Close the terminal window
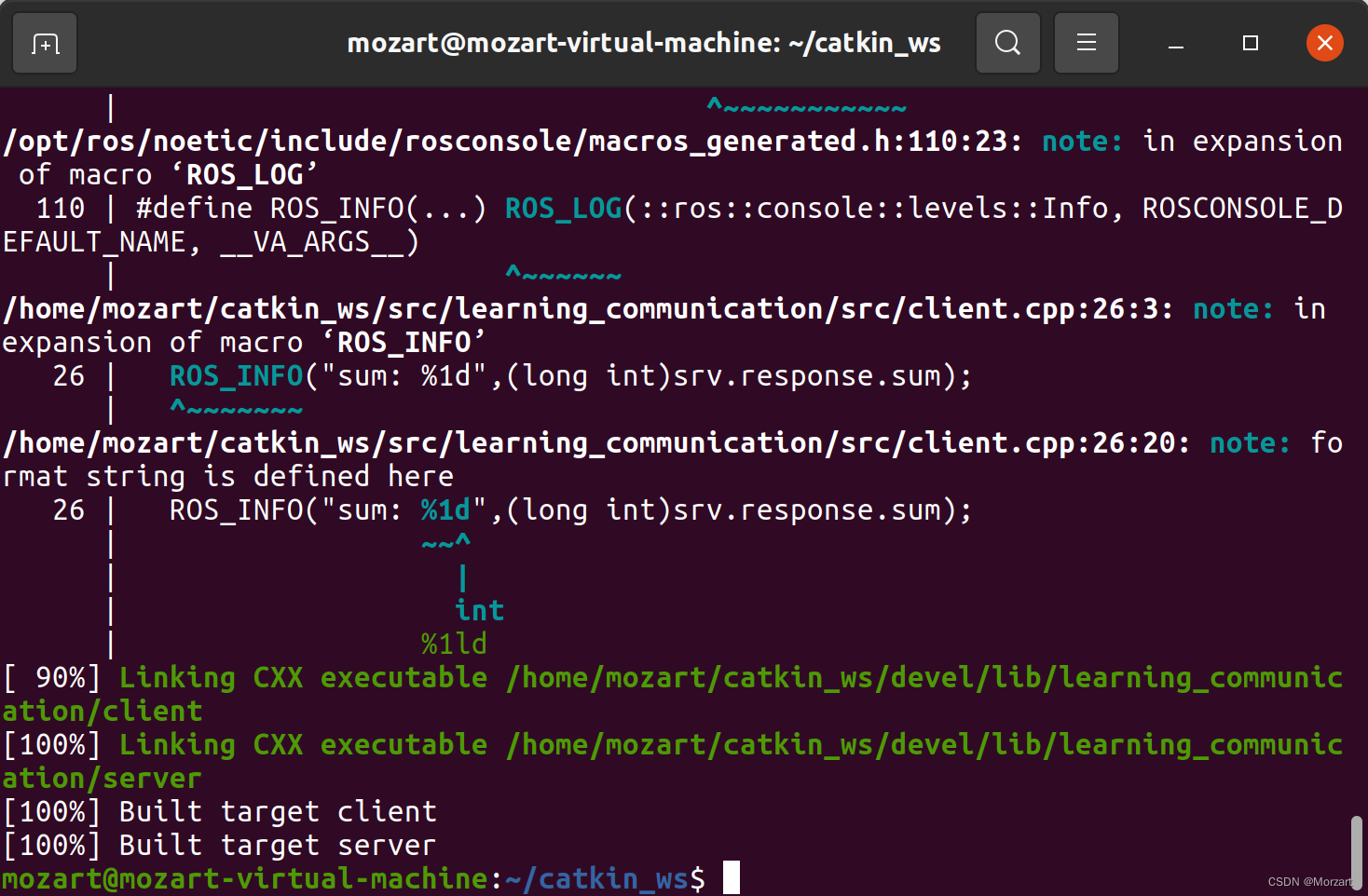Viewport: 1368px width, 896px height. point(1324,43)
